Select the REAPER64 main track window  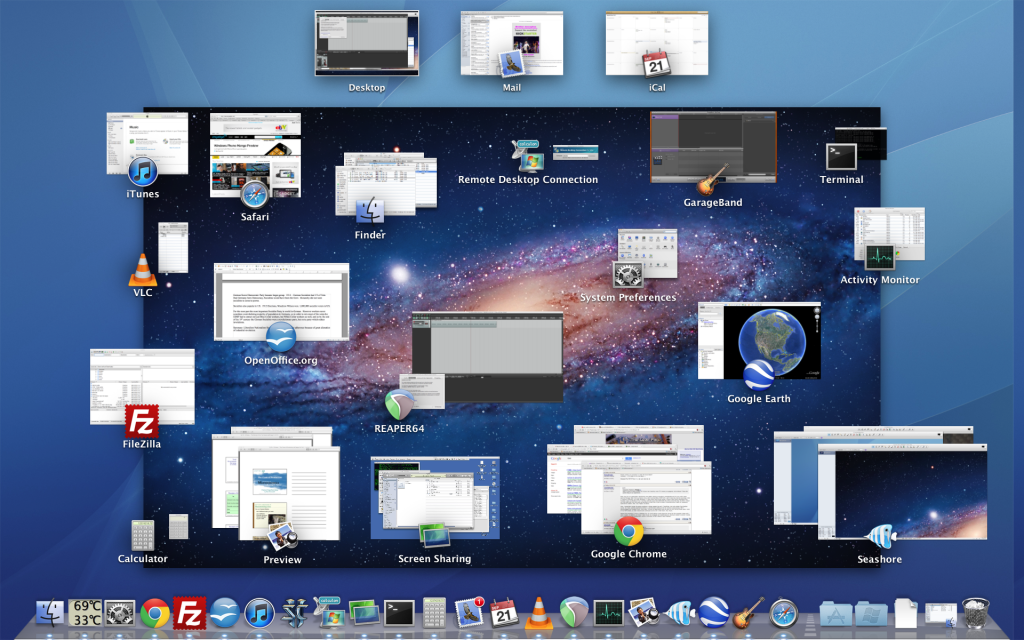[487, 357]
